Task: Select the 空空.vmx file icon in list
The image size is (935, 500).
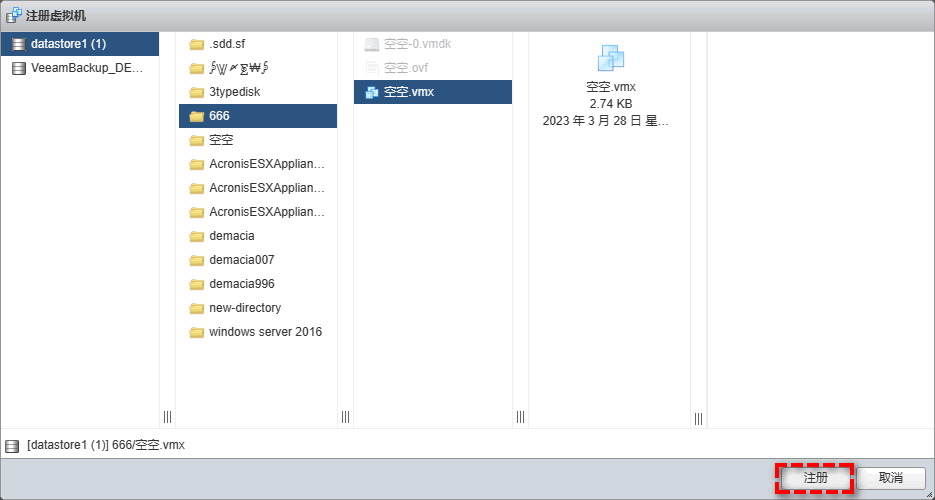Action: click(x=372, y=92)
